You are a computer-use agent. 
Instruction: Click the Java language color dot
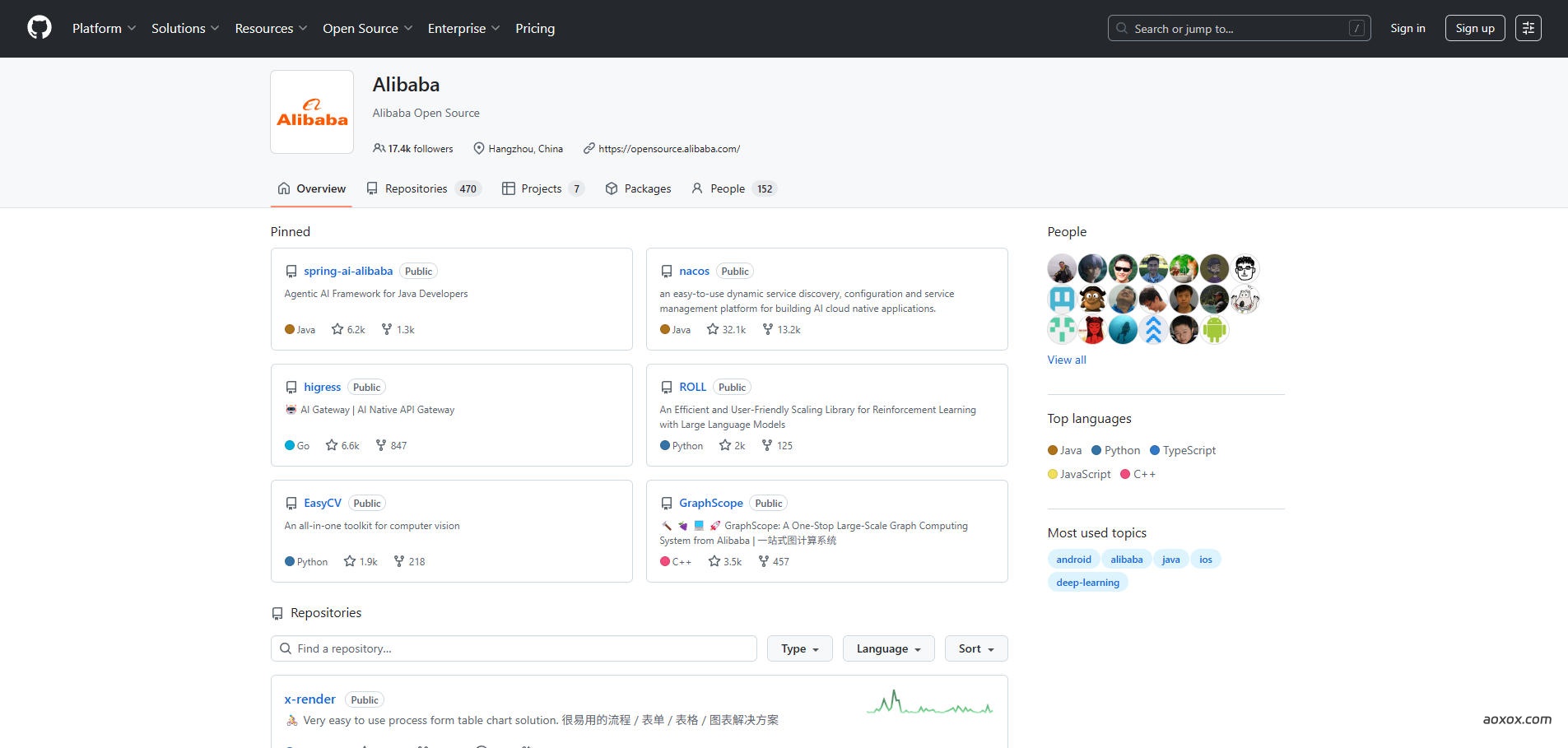(1053, 450)
